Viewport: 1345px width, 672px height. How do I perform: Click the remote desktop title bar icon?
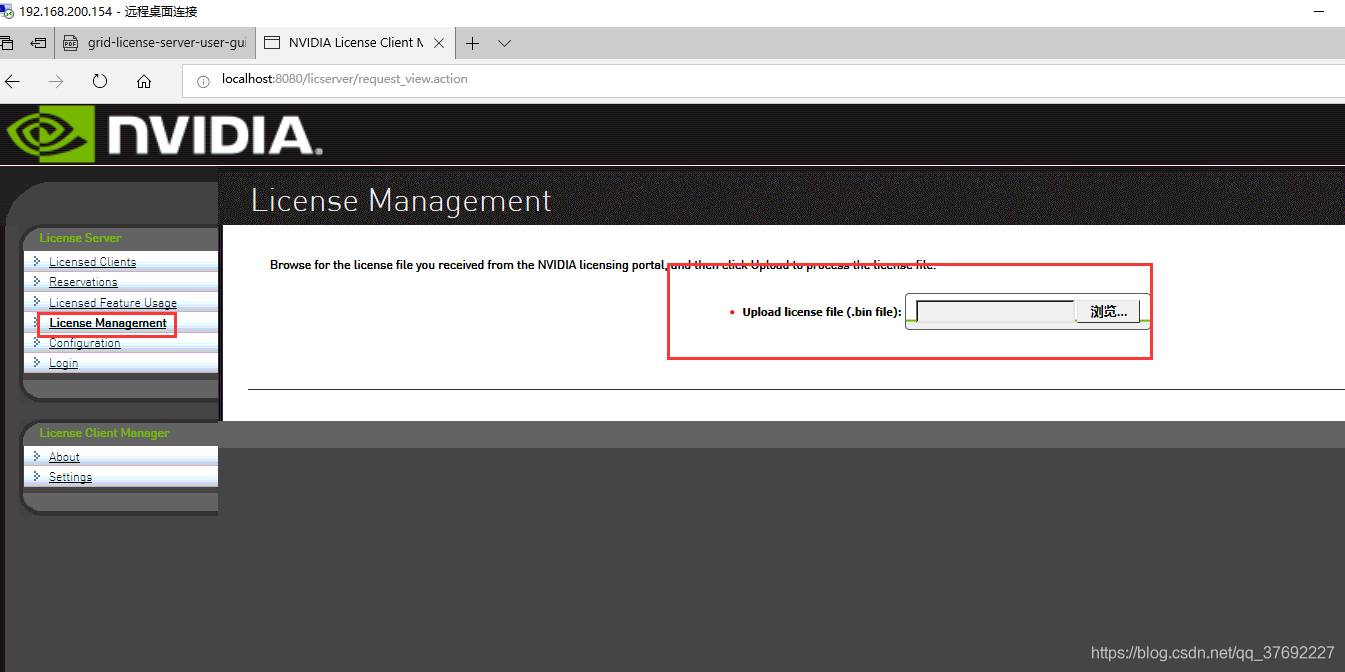[x=7, y=11]
